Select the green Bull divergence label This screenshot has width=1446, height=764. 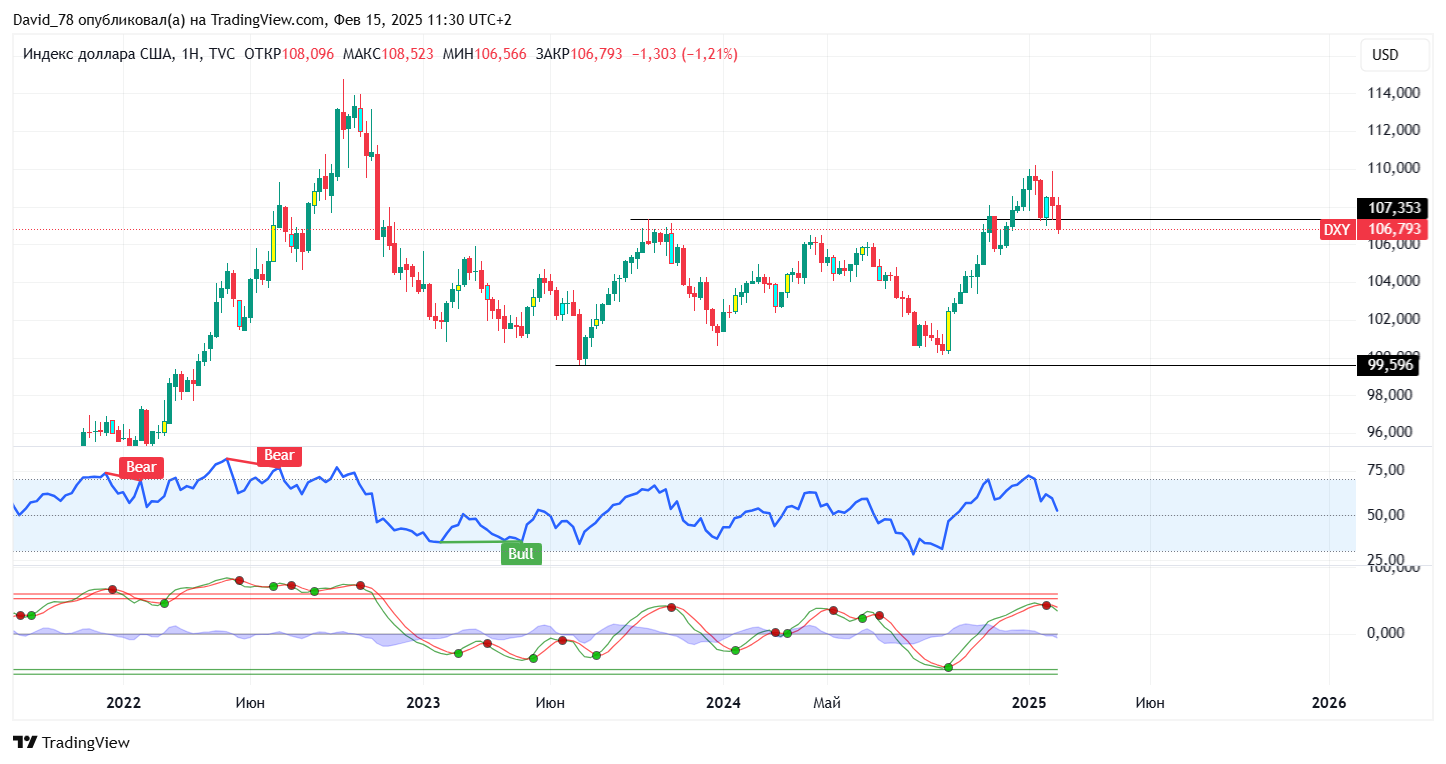521,554
